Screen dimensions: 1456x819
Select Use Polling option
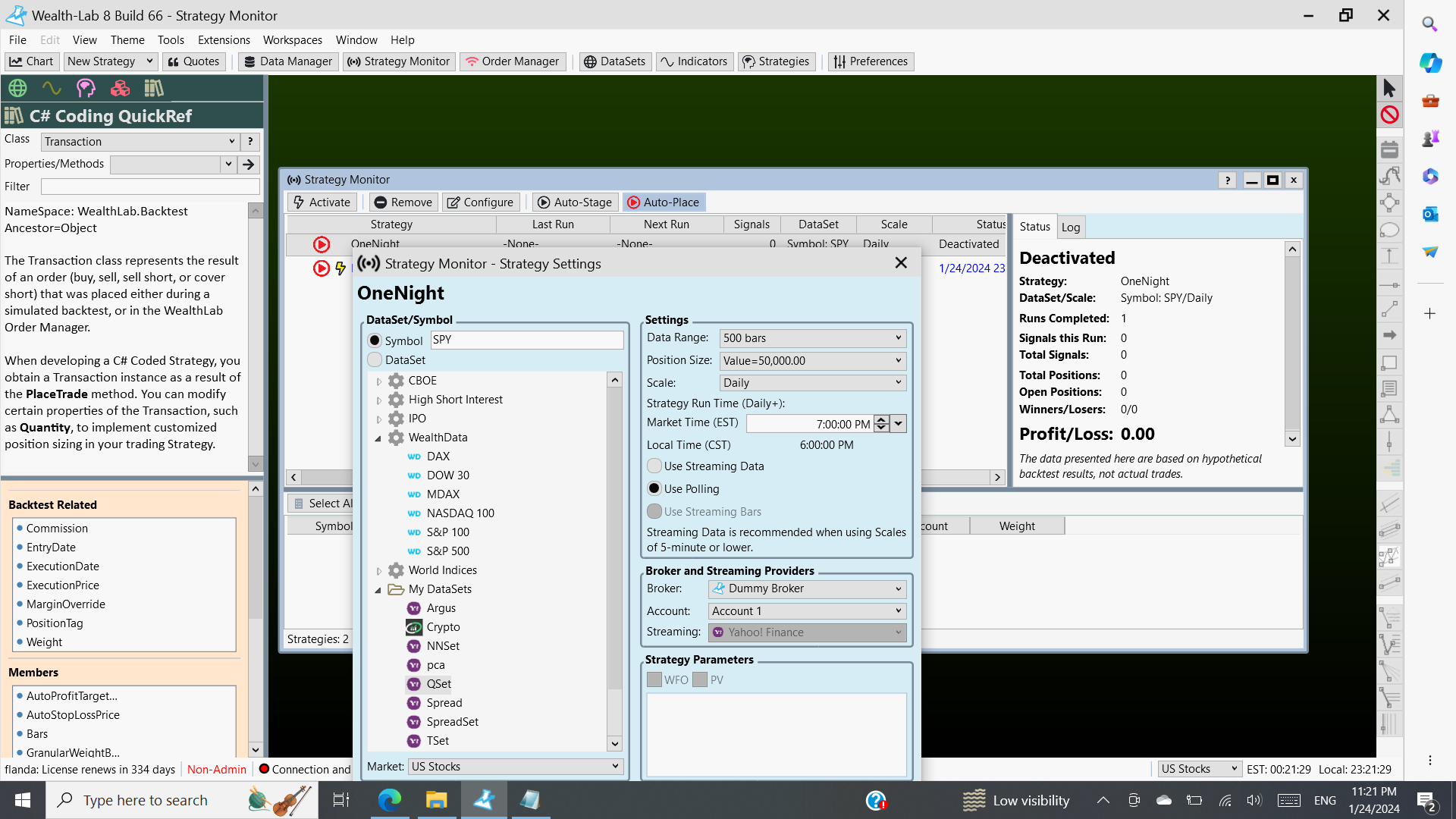pyautogui.click(x=654, y=489)
